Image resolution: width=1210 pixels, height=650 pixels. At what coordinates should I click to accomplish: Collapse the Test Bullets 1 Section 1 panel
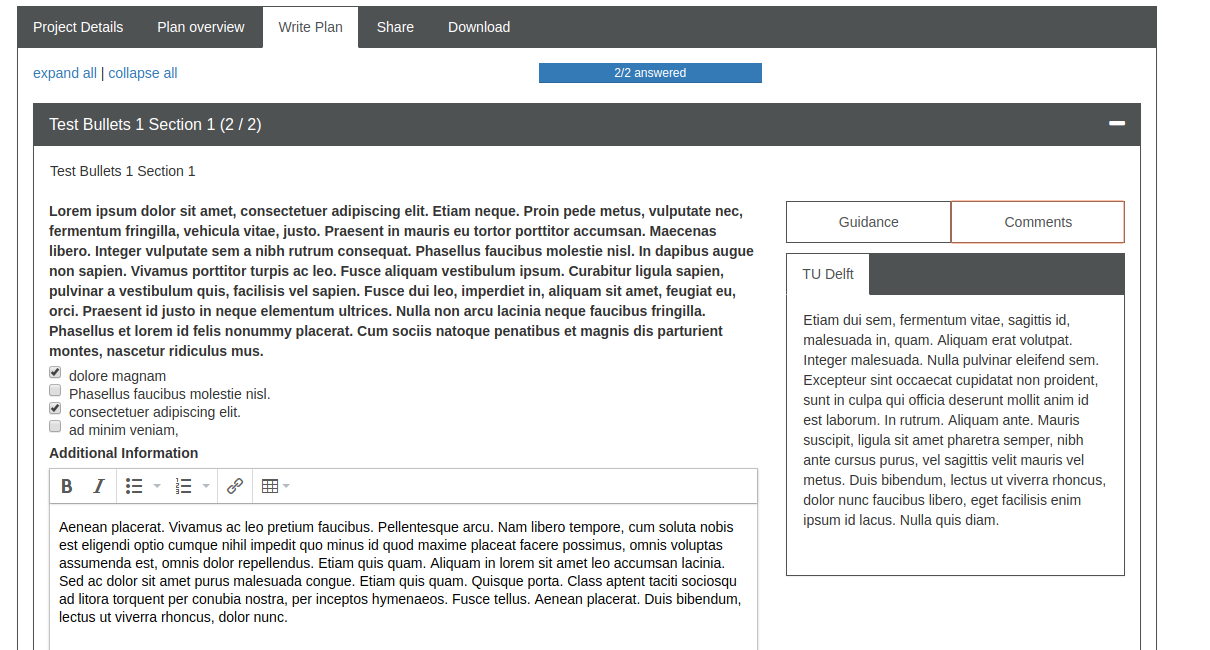[x=1116, y=124]
